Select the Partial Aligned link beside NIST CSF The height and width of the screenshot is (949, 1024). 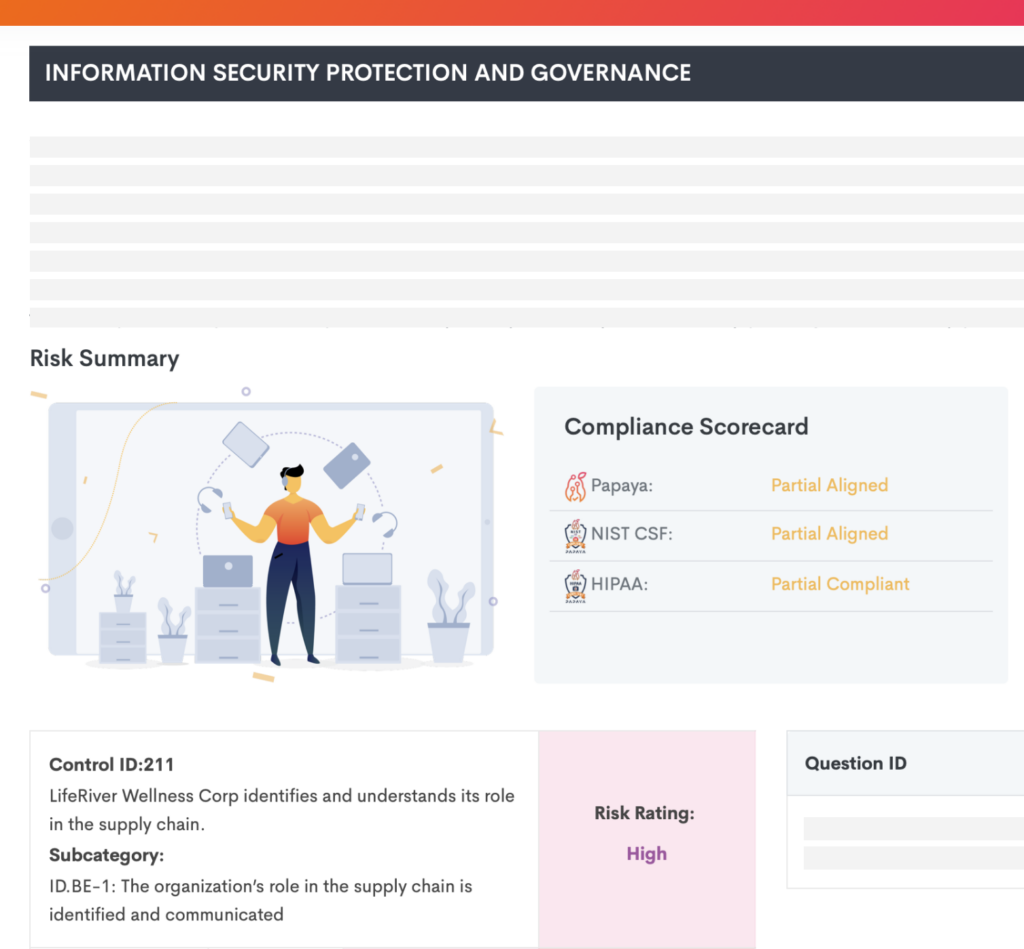pyautogui.click(x=829, y=533)
